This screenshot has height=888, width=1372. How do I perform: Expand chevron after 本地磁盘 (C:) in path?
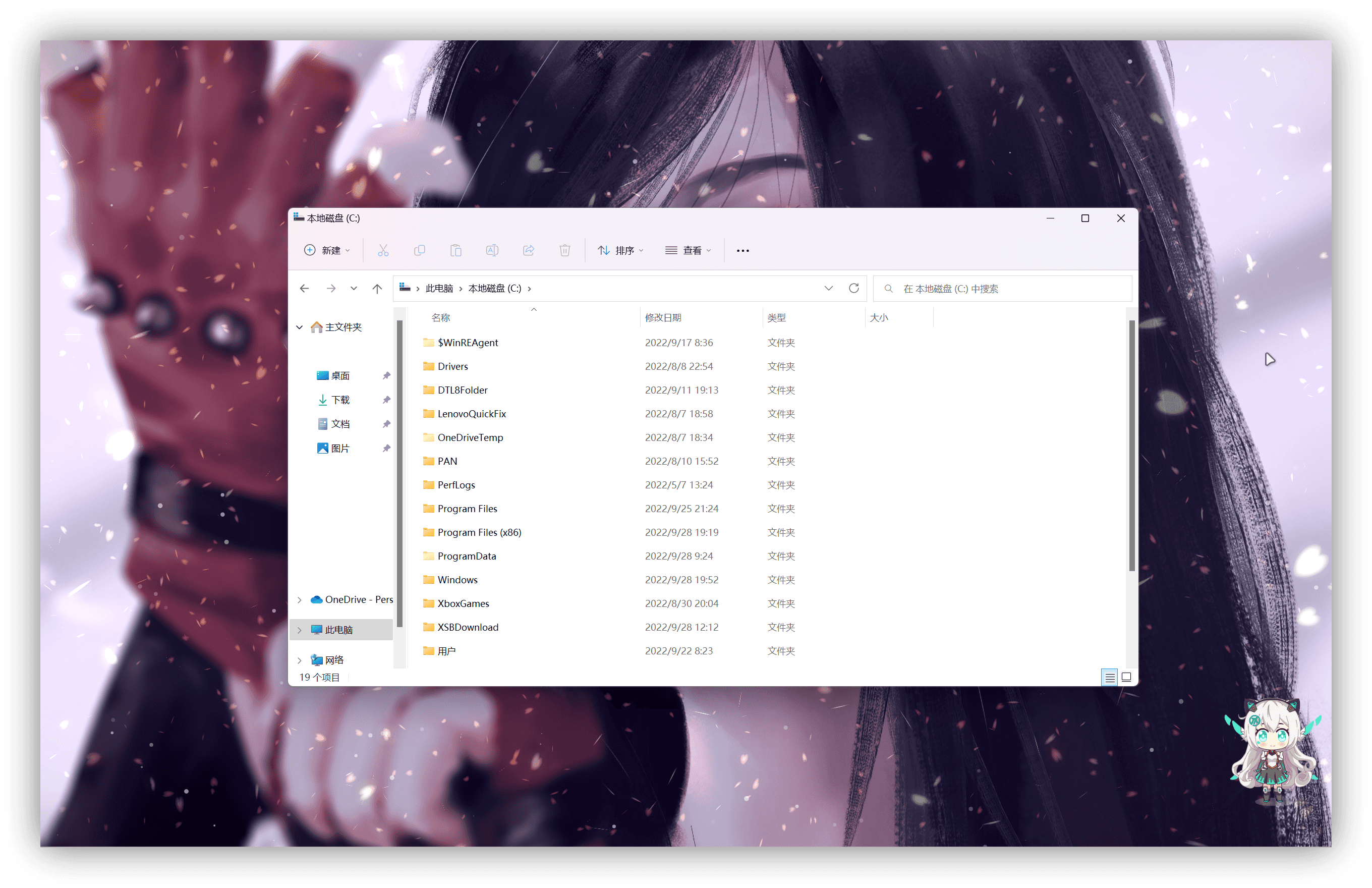coord(530,288)
